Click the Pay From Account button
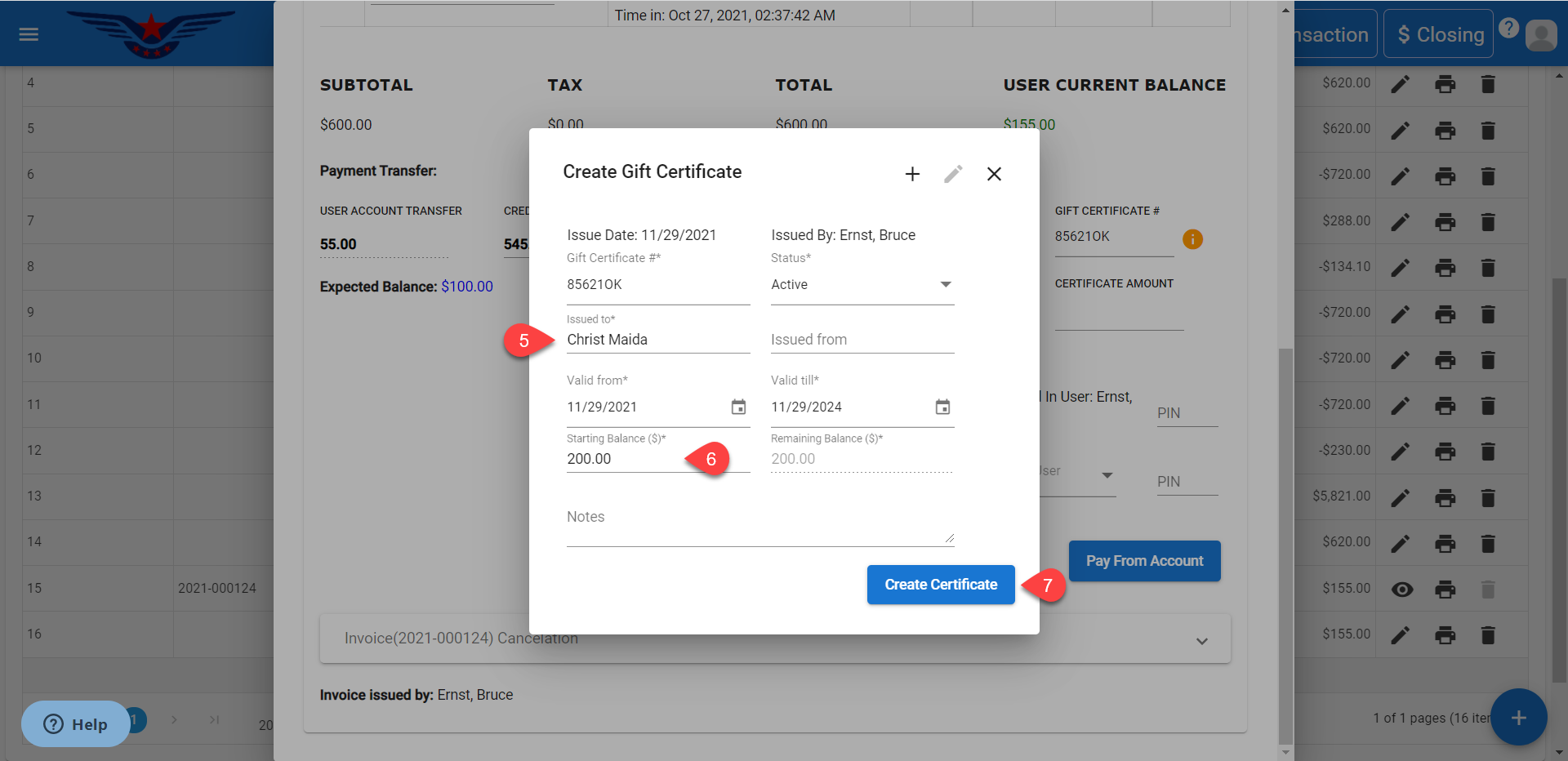1568x761 pixels. click(x=1144, y=561)
